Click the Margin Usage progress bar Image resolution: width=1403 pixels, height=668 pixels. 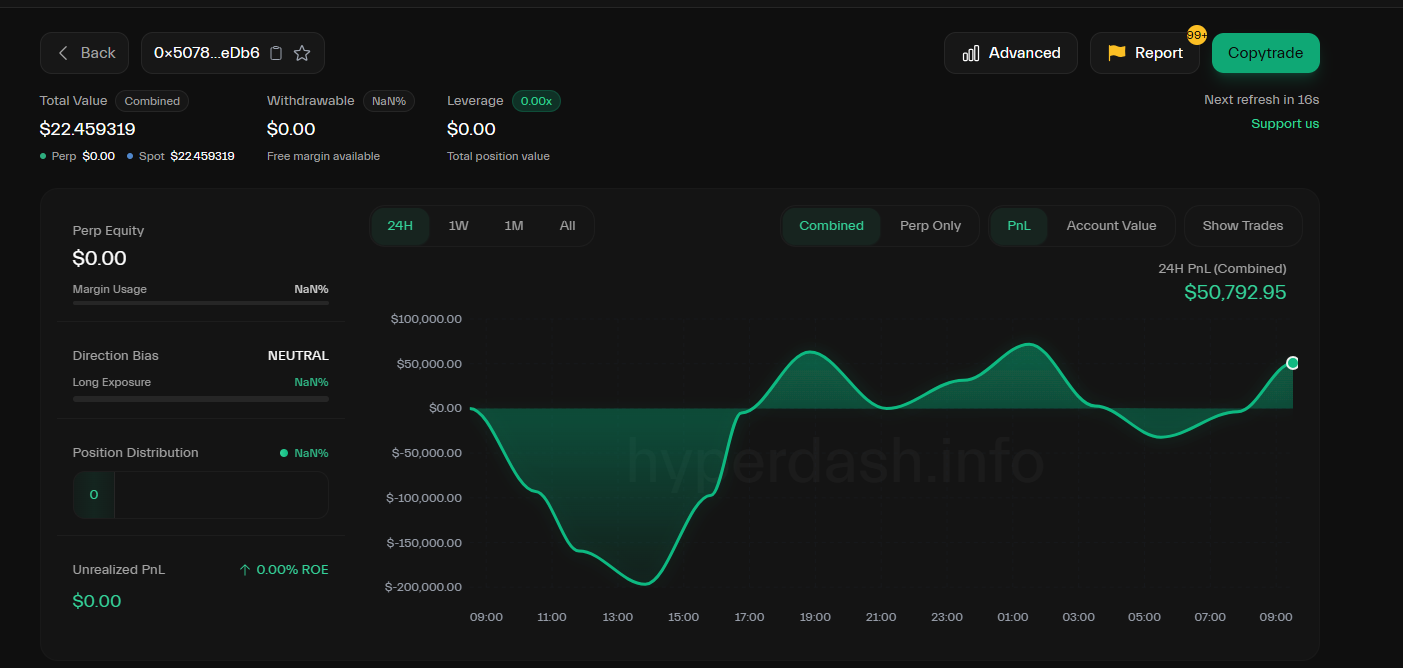tap(201, 302)
